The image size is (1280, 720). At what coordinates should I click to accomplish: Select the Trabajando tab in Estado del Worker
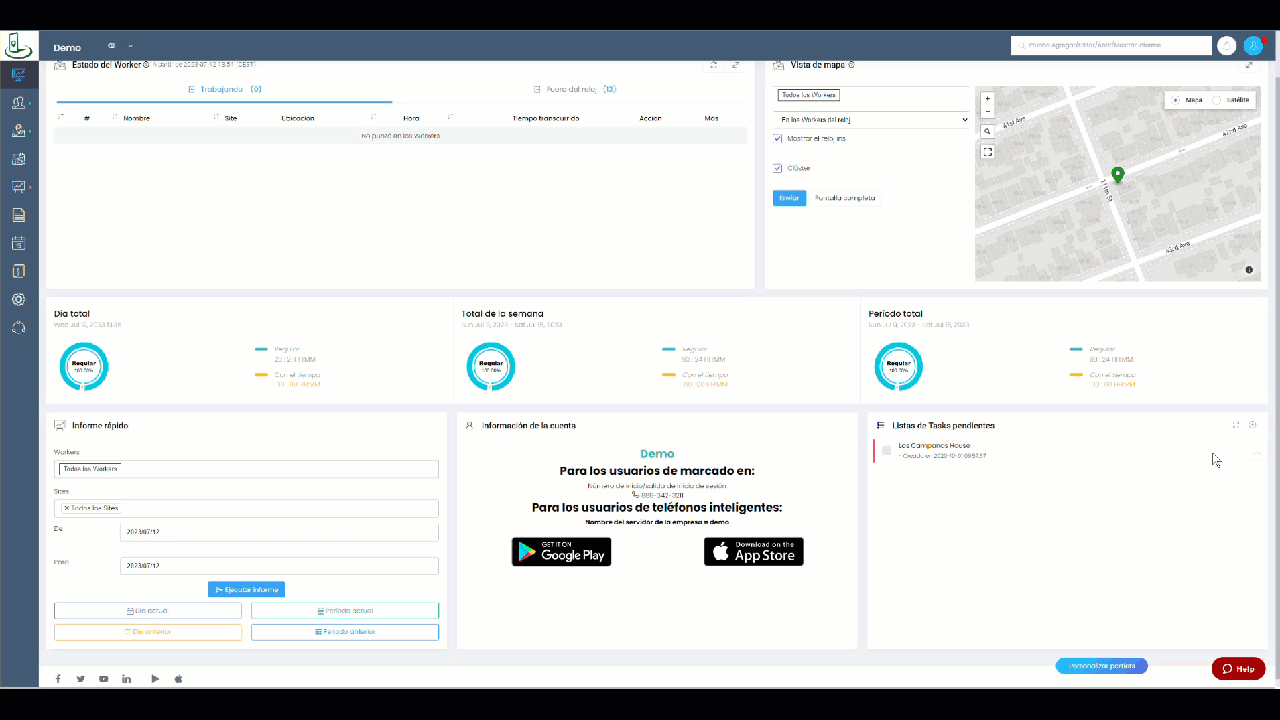point(222,89)
